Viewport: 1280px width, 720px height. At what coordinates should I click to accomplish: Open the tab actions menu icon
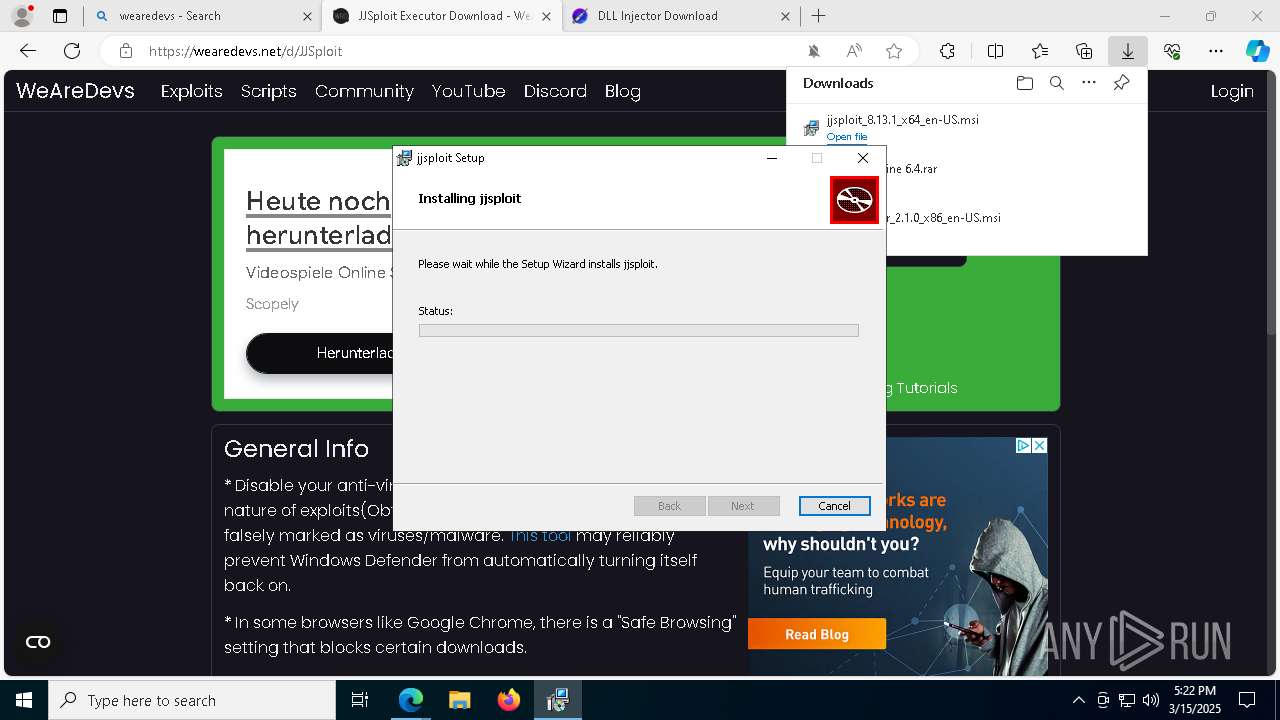pyautogui.click(x=60, y=16)
